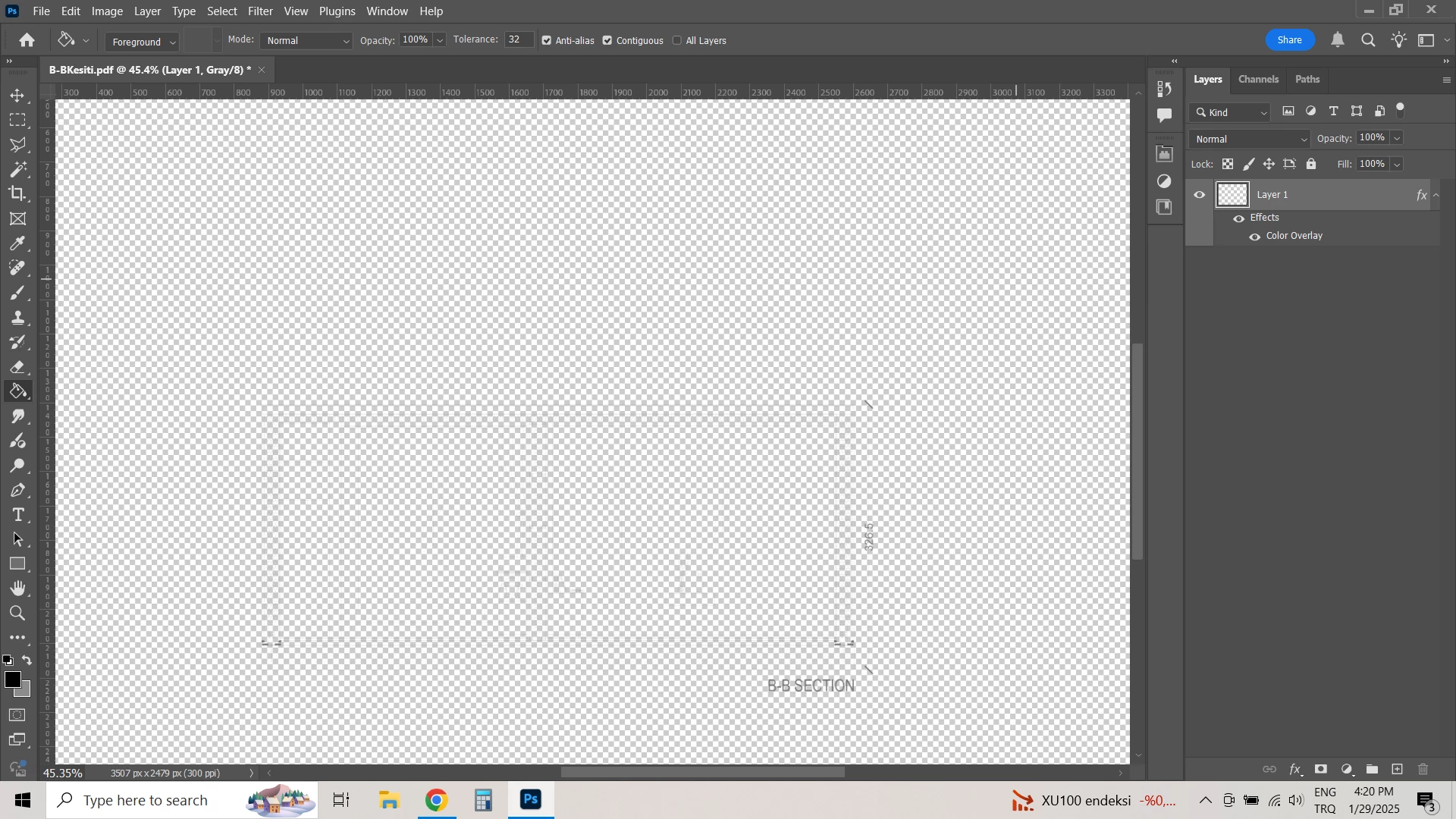Select the Crop tool

[17, 194]
